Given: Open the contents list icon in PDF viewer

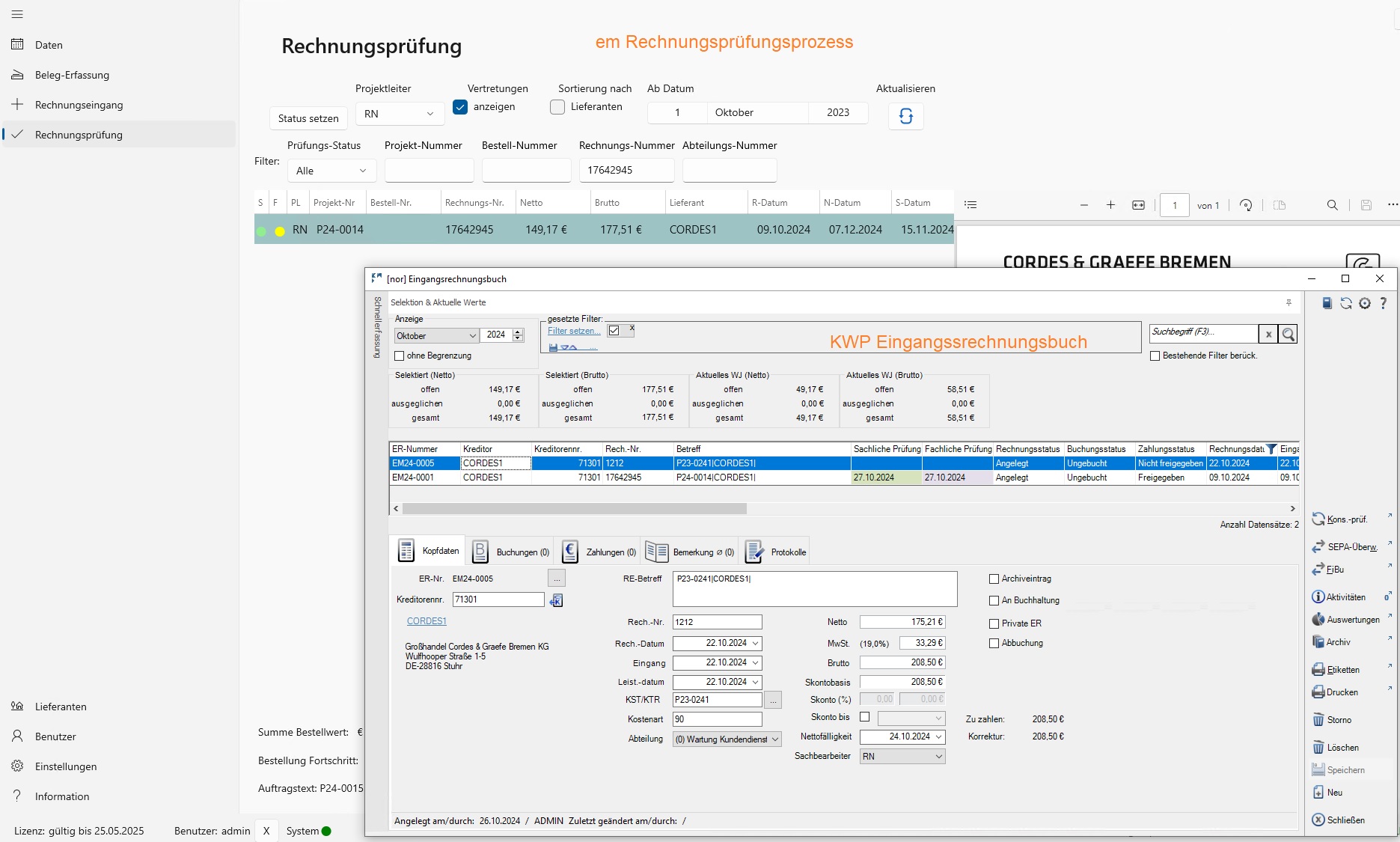Looking at the screenshot, I should [970, 205].
